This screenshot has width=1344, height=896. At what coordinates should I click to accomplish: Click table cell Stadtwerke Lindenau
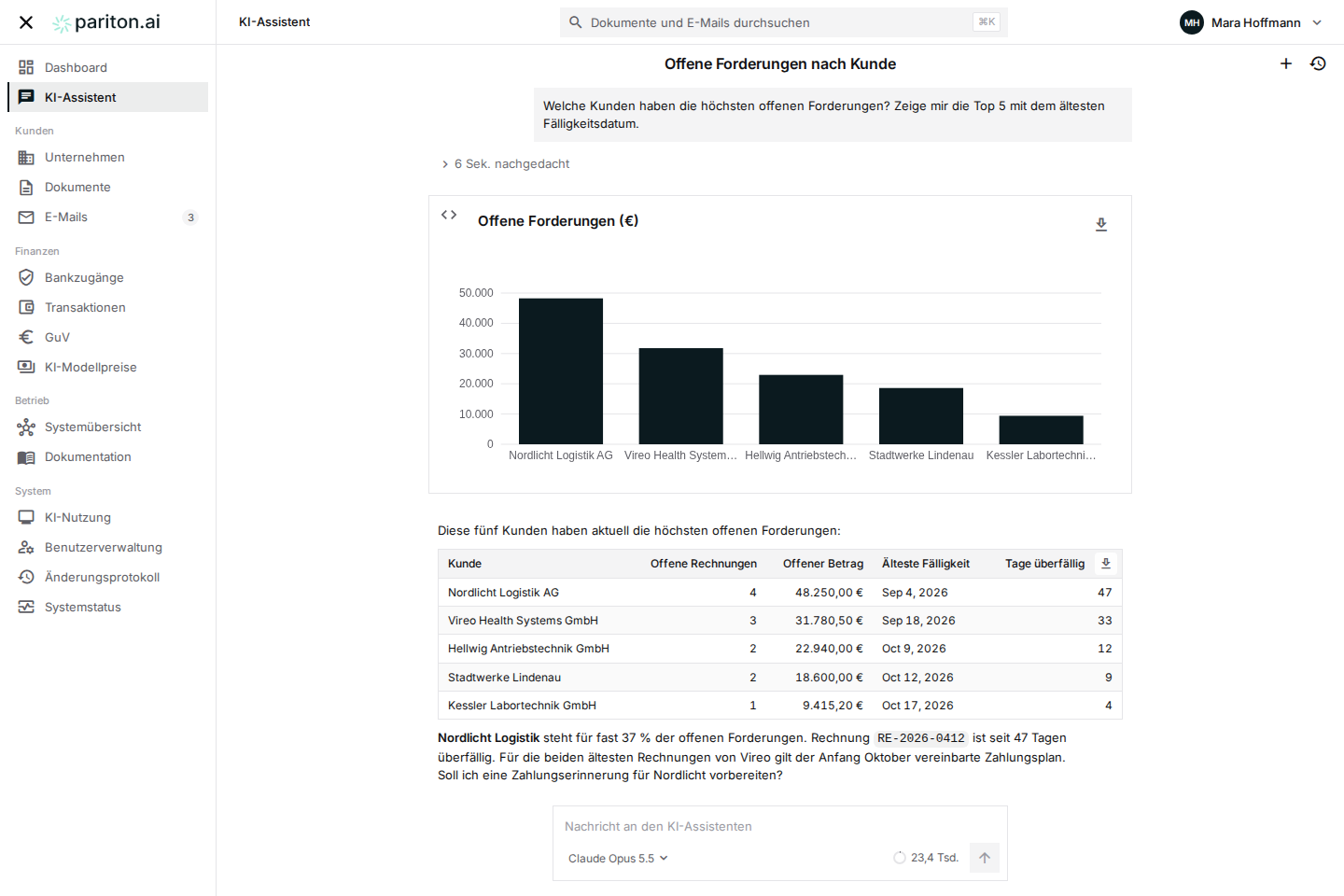pyautogui.click(x=504, y=678)
